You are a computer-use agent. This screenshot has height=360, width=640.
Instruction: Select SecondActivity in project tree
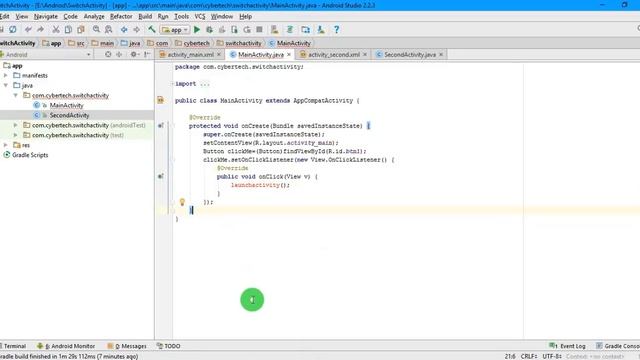69,115
